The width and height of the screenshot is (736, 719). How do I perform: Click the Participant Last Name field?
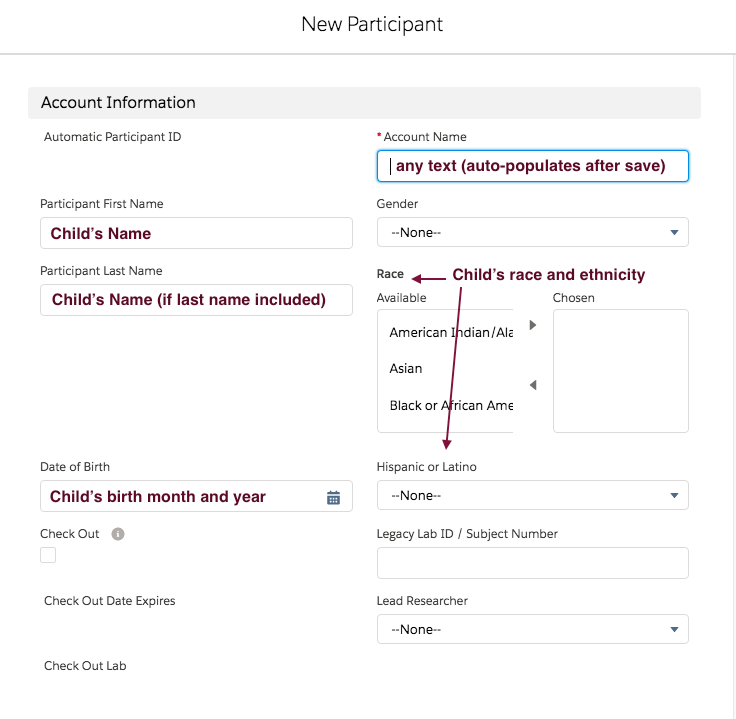click(196, 300)
